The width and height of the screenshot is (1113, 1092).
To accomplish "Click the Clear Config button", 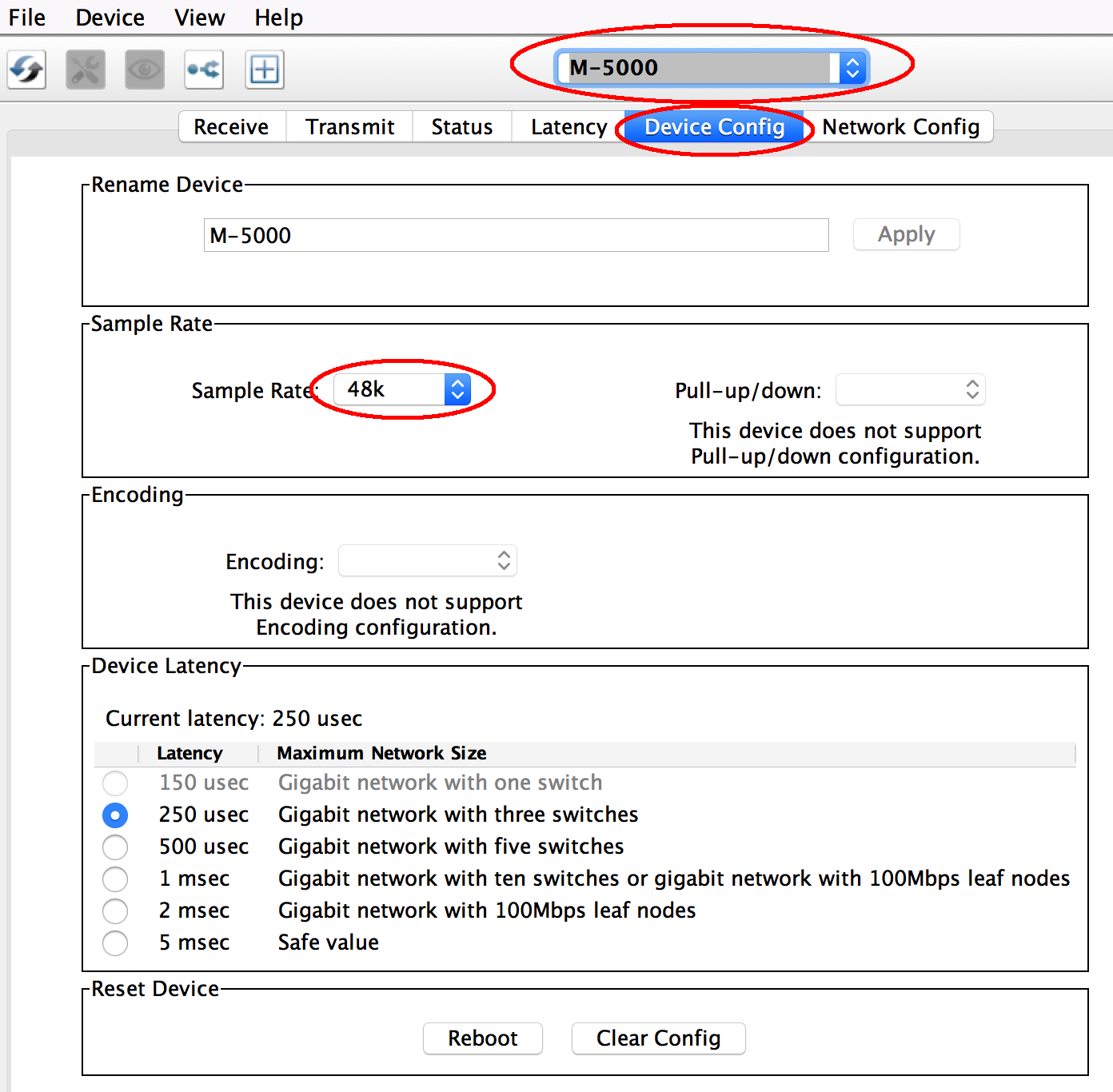I will (659, 1038).
